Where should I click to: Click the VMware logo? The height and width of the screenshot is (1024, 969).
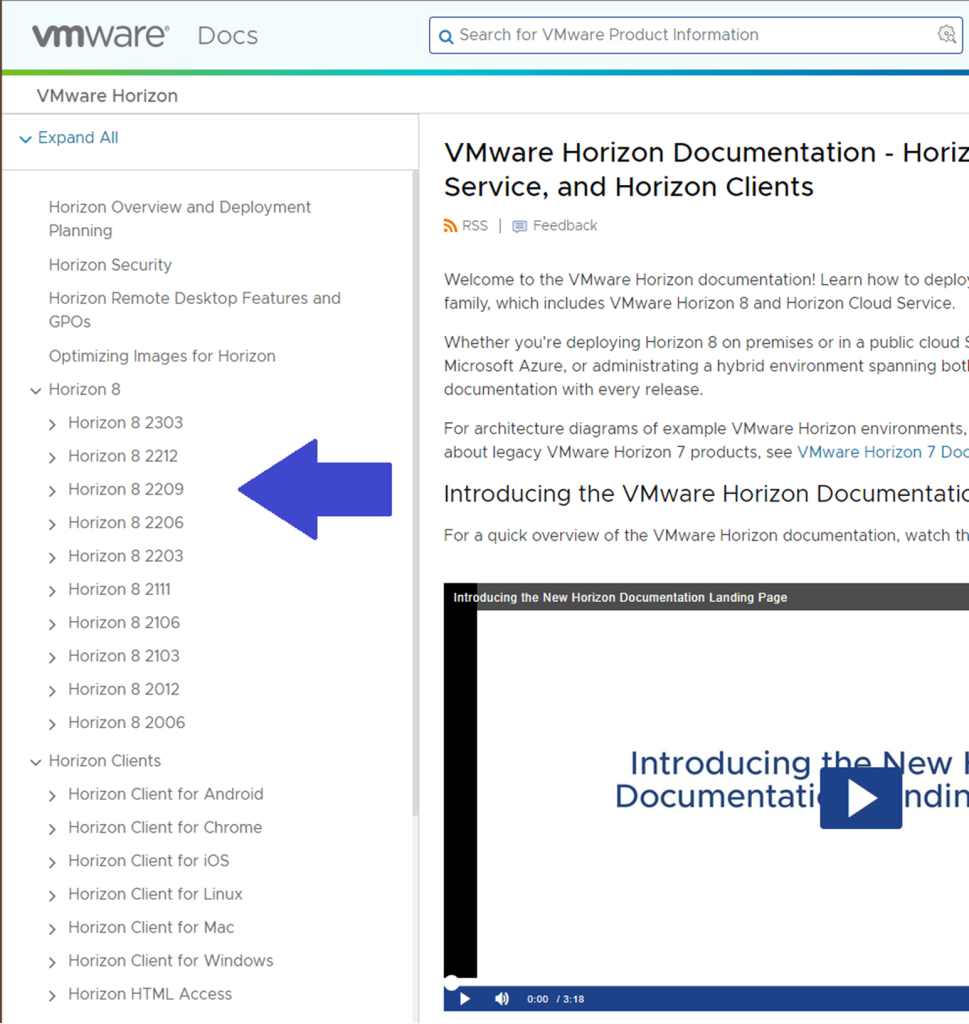click(100, 36)
